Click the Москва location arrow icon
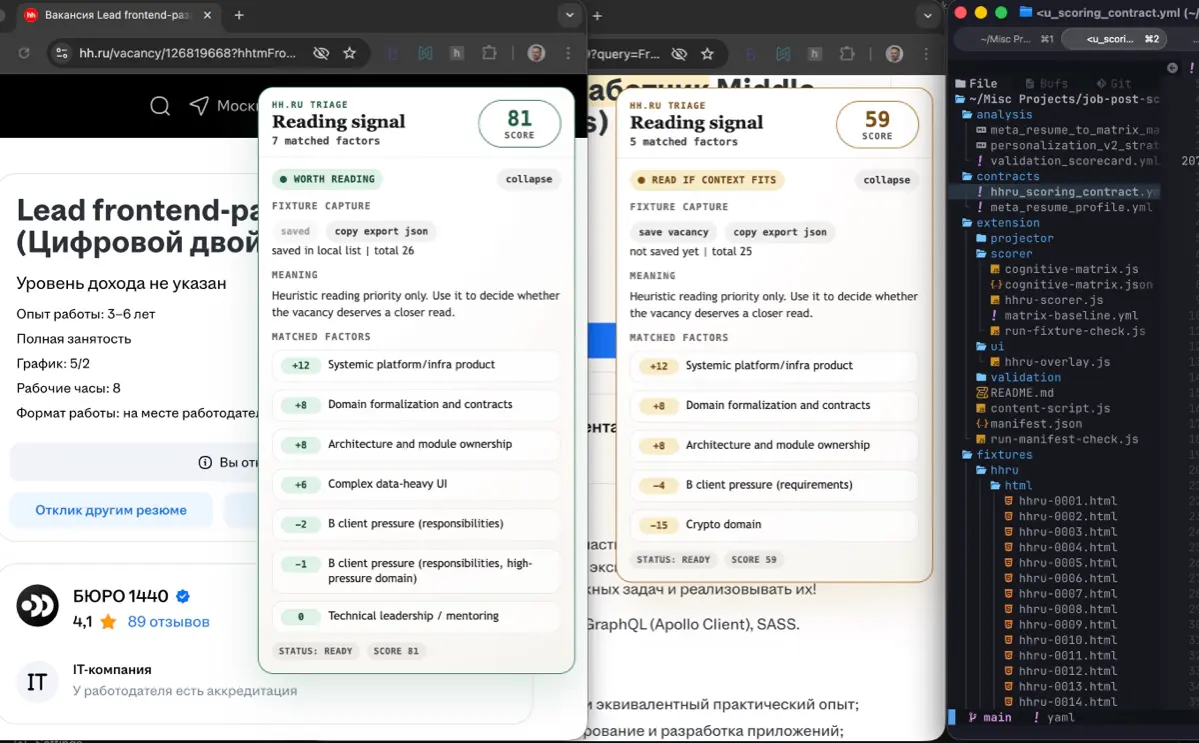The width and height of the screenshot is (1199, 743). pos(199,105)
